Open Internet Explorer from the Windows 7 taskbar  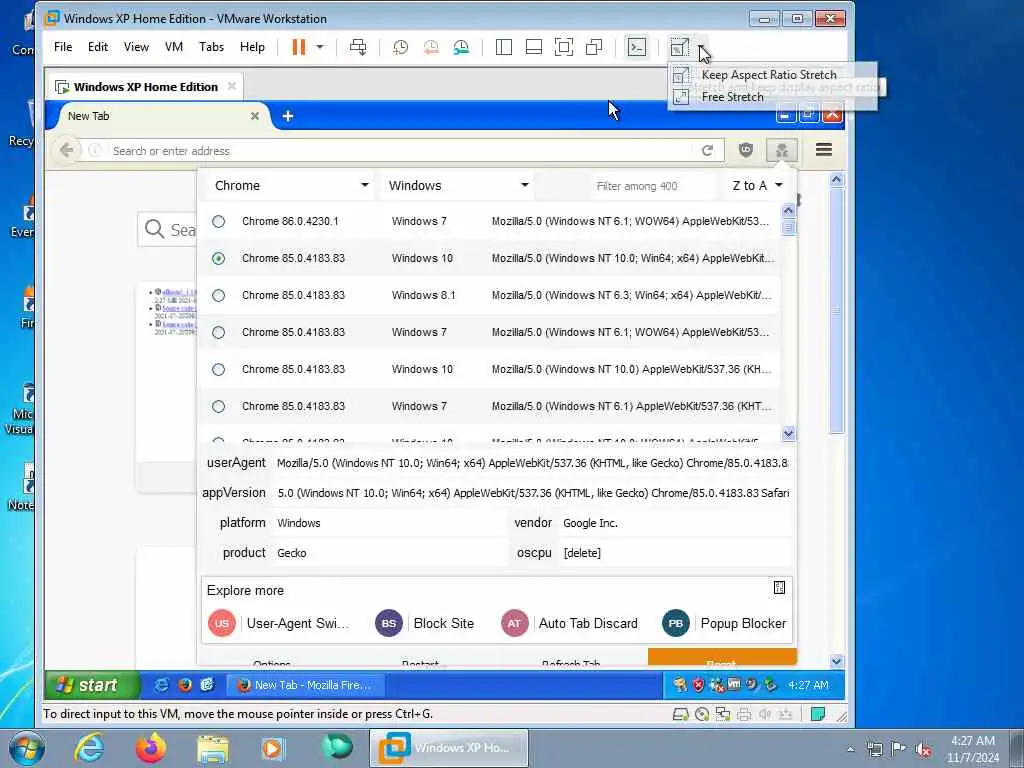(x=89, y=748)
